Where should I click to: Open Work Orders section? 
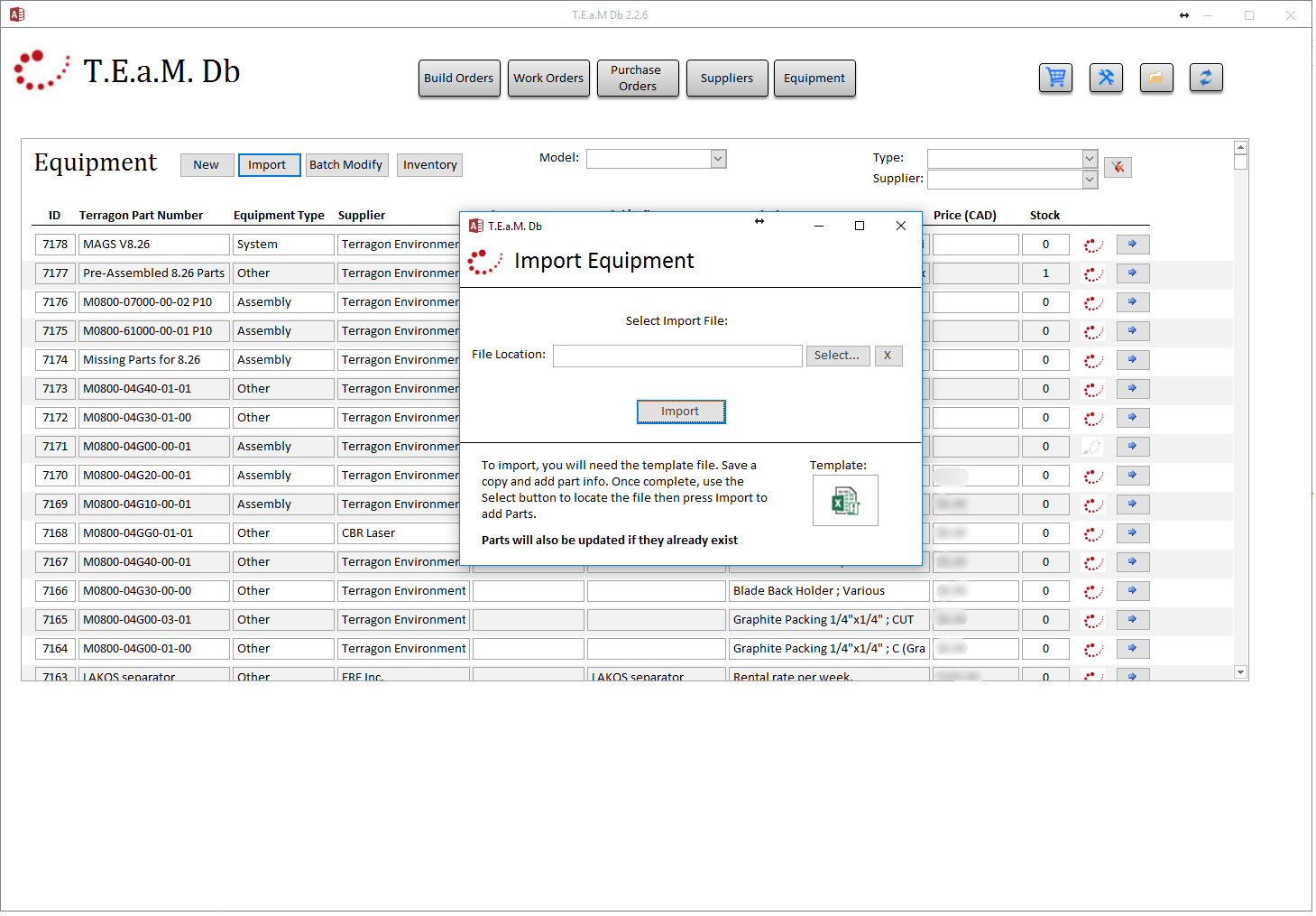coord(548,79)
